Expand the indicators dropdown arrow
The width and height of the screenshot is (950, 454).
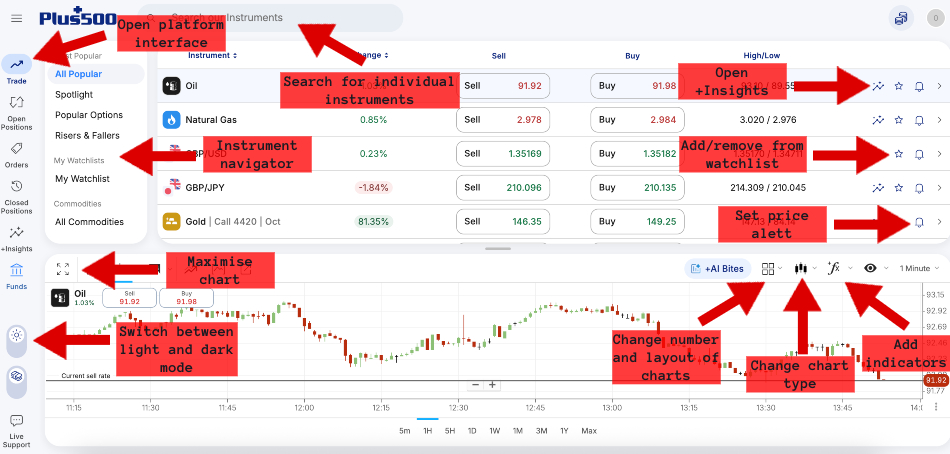(850, 269)
